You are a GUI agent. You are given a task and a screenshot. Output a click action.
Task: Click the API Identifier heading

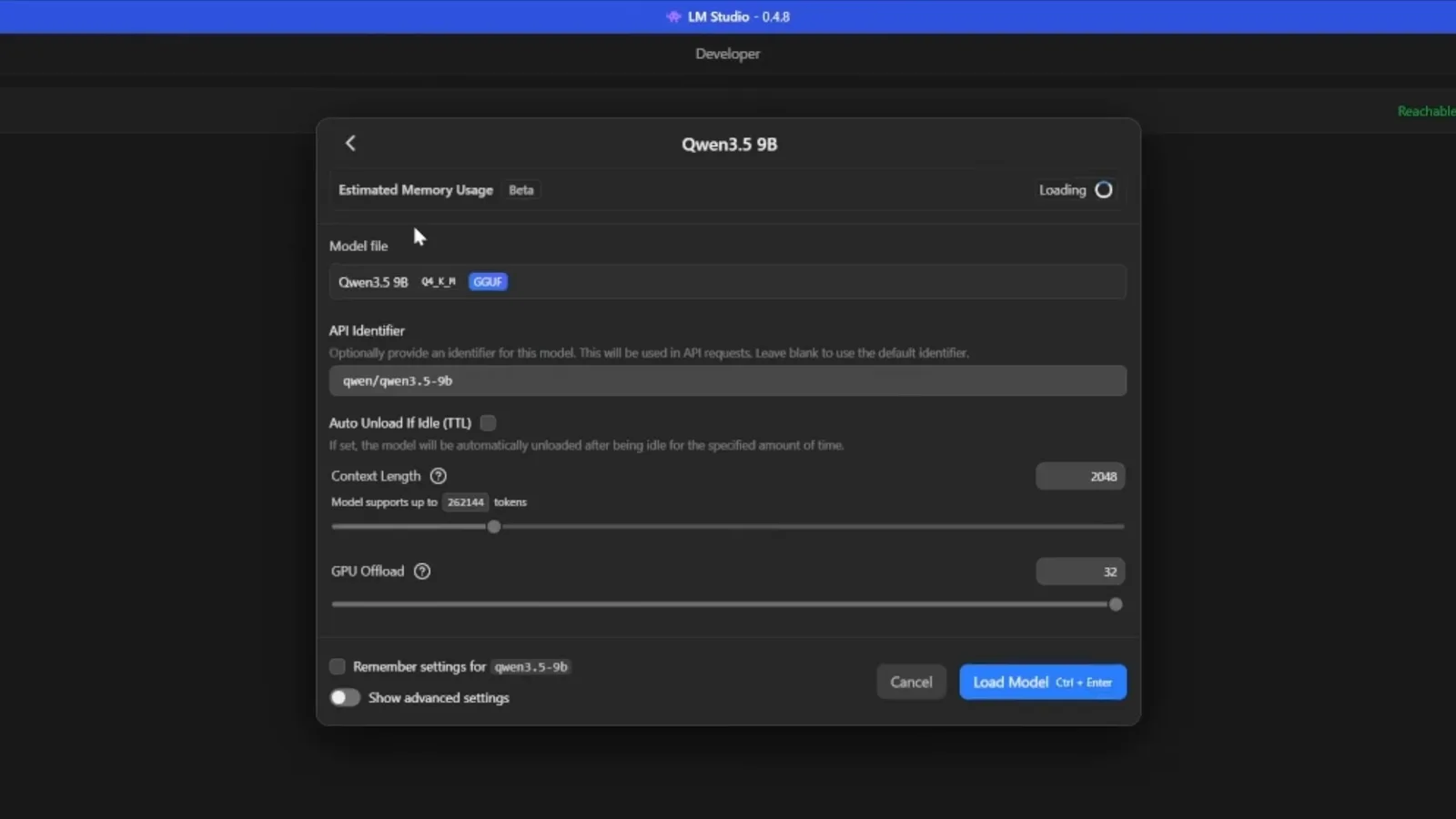367,330
